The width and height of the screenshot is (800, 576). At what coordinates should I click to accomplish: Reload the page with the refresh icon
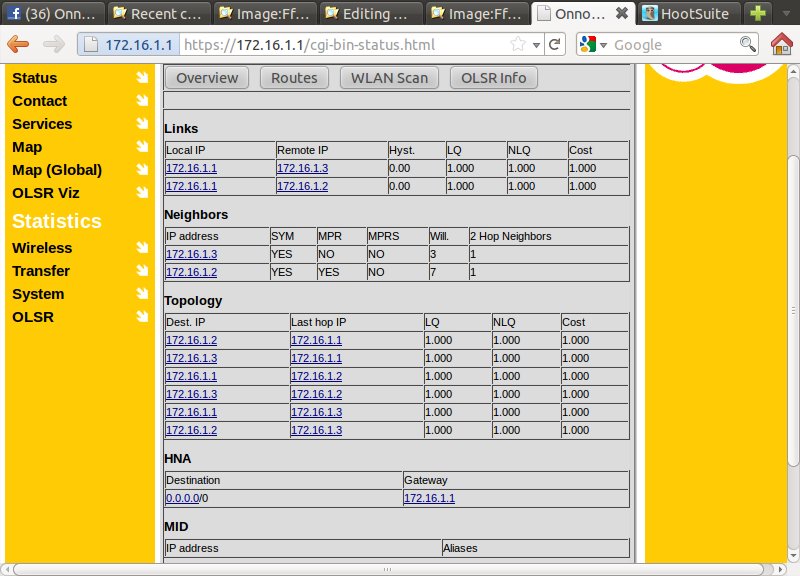[556, 45]
